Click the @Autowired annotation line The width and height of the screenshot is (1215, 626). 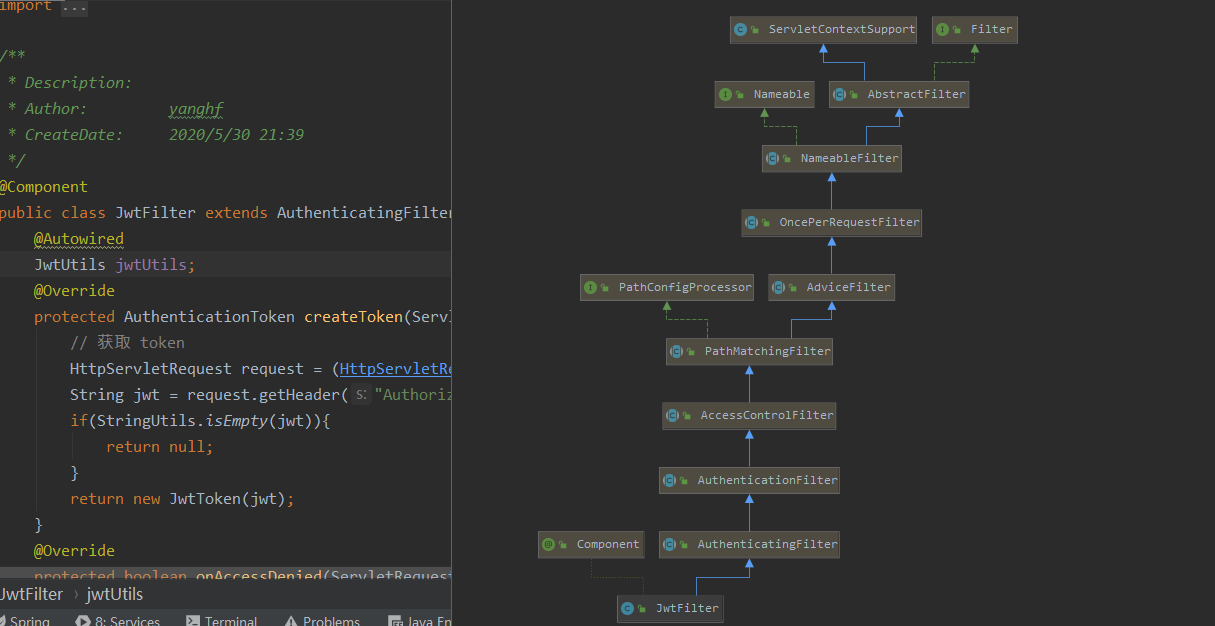[x=79, y=239]
